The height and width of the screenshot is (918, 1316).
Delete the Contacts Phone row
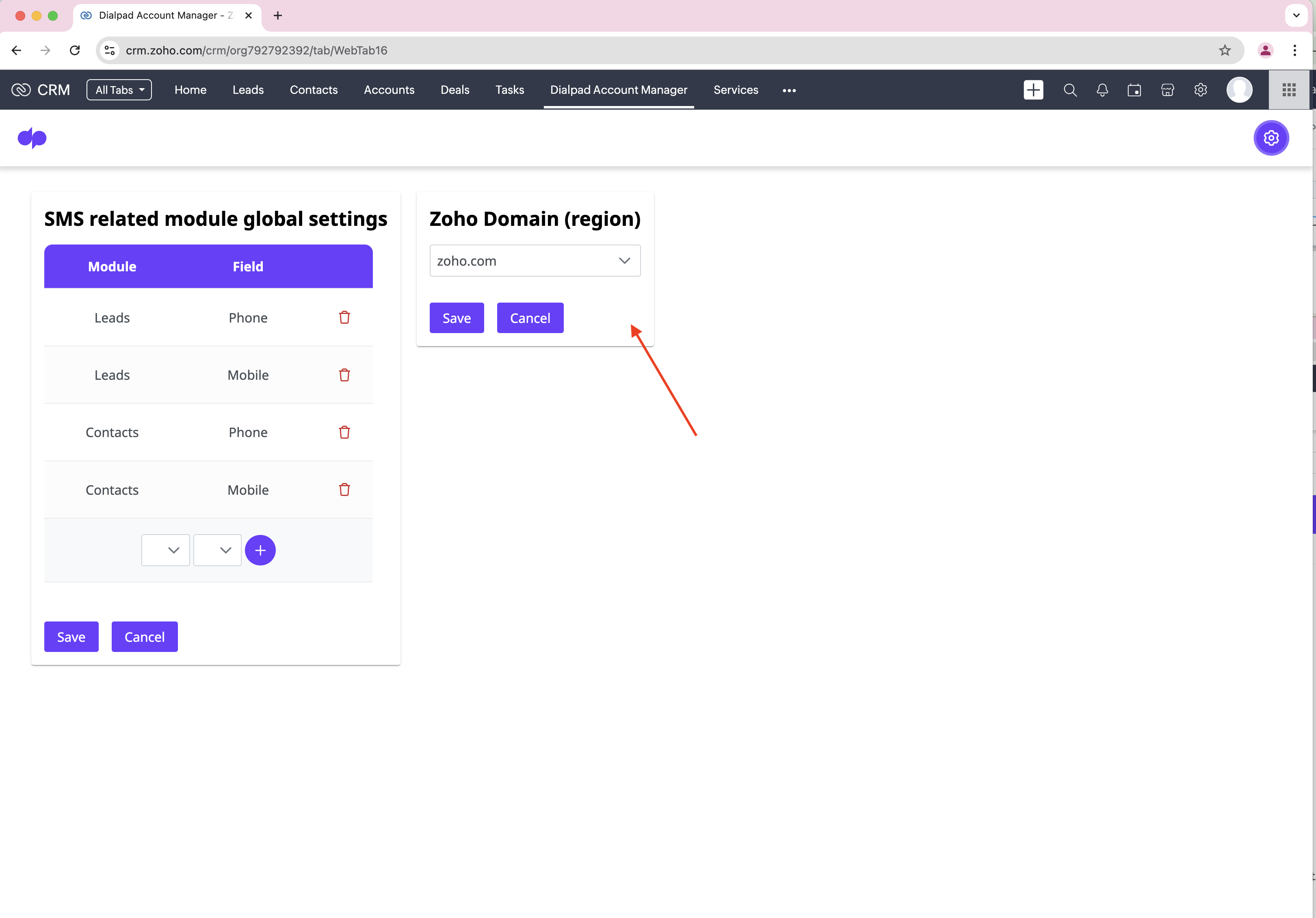point(344,432)
